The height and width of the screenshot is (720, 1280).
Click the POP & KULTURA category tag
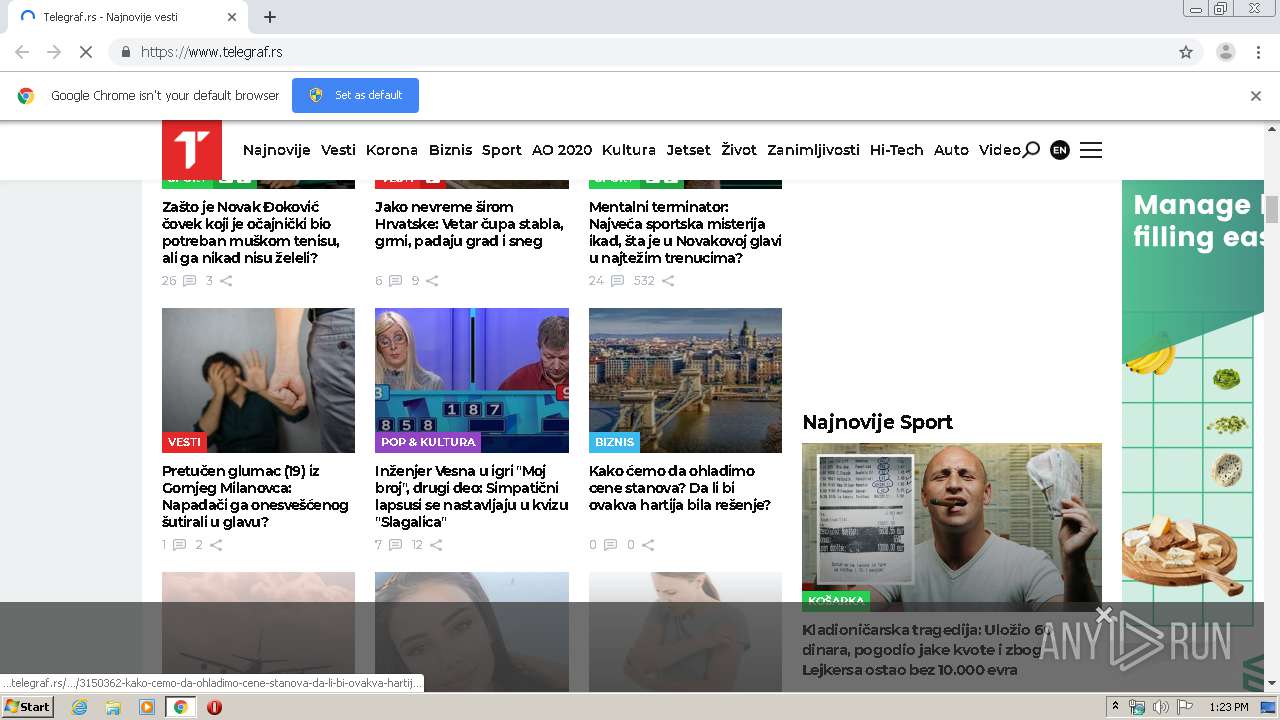coord(428,442)
